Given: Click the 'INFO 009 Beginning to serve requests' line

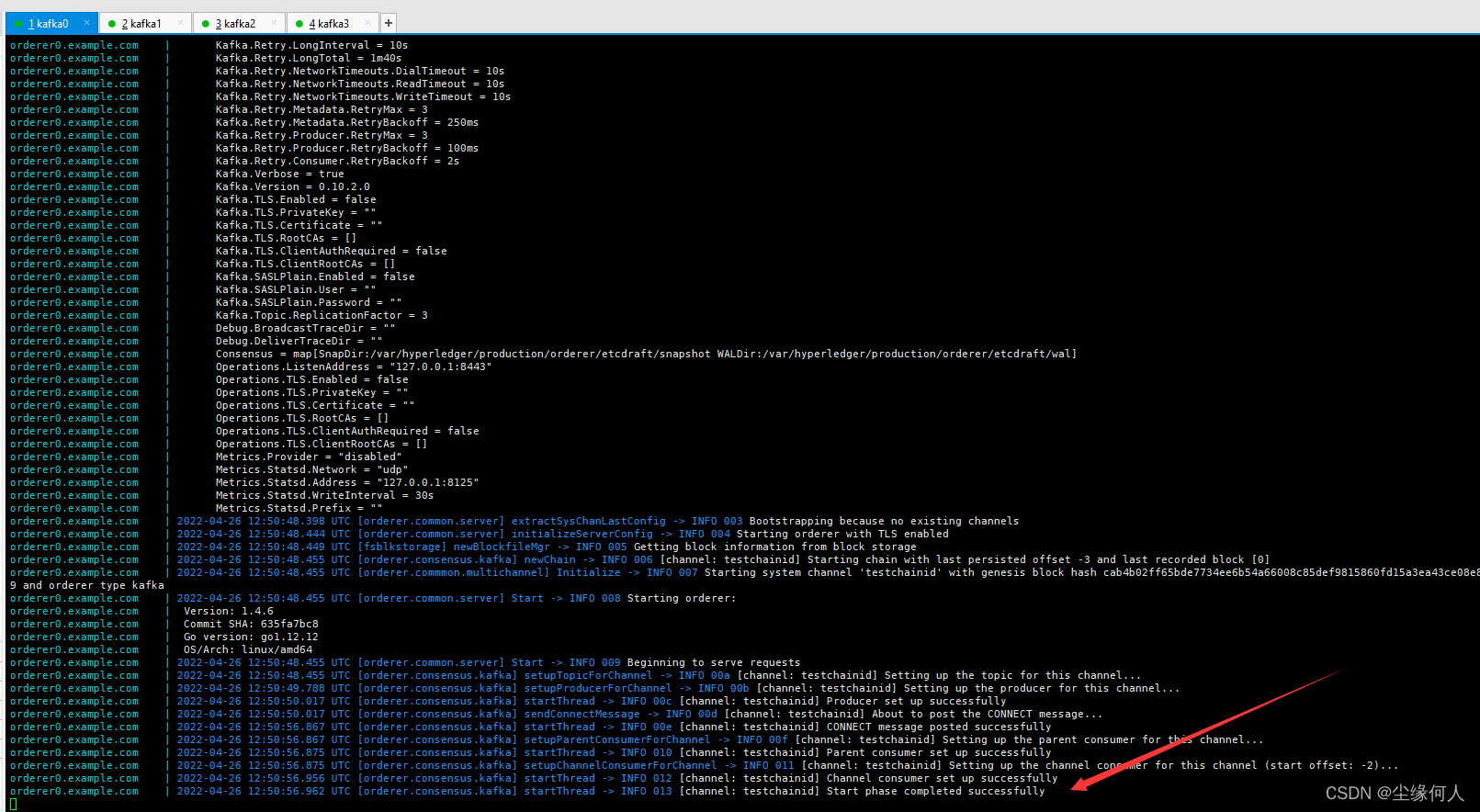Looking at the screenshot, I should [x=489, y=662].
